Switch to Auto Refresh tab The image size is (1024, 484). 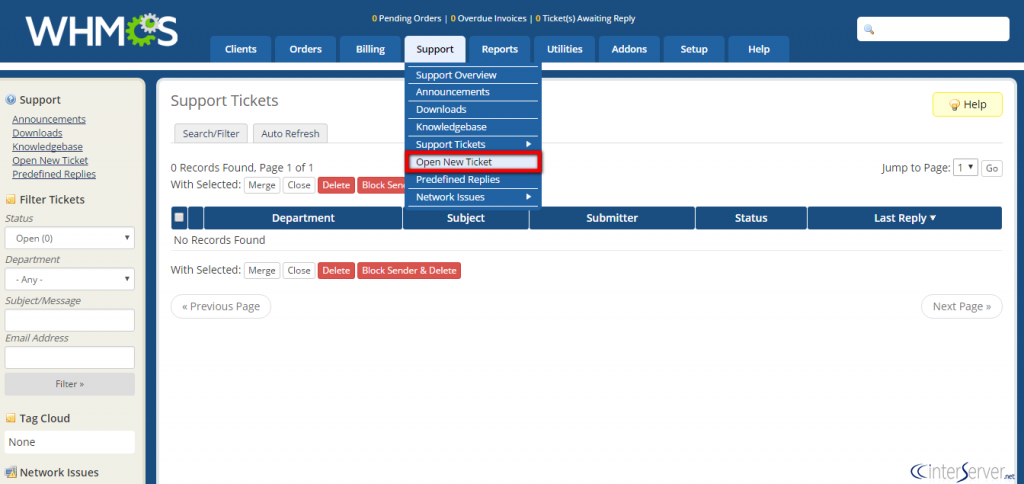coord(291,134)
